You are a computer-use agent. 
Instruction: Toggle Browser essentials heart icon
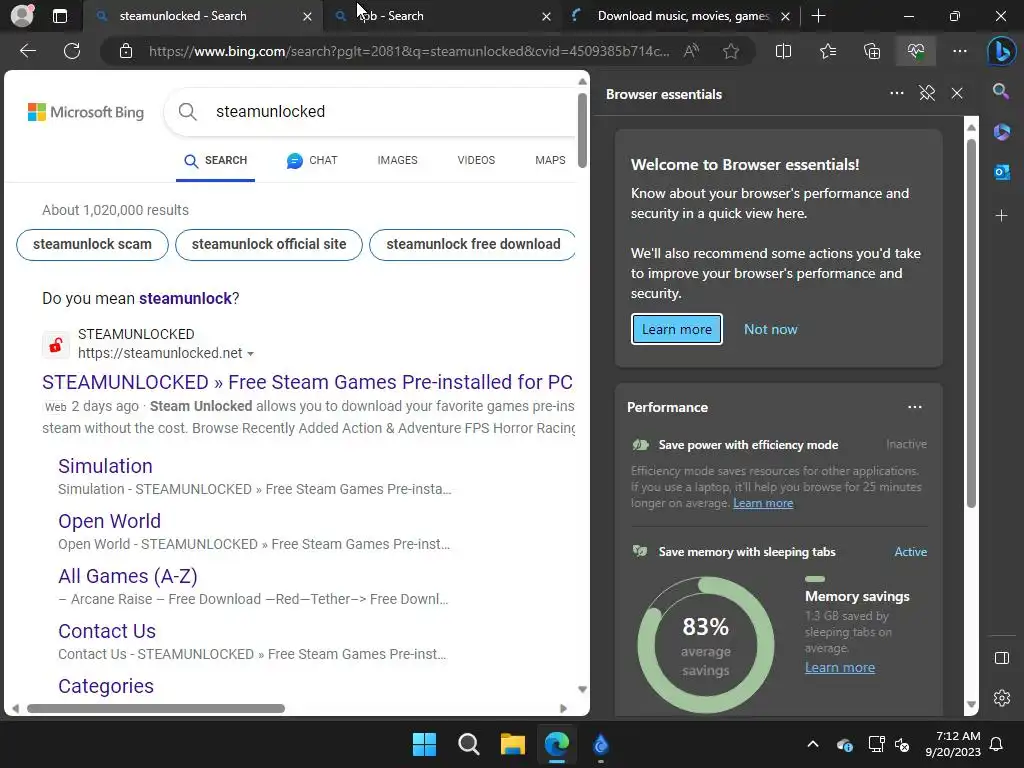pos(916,51)
